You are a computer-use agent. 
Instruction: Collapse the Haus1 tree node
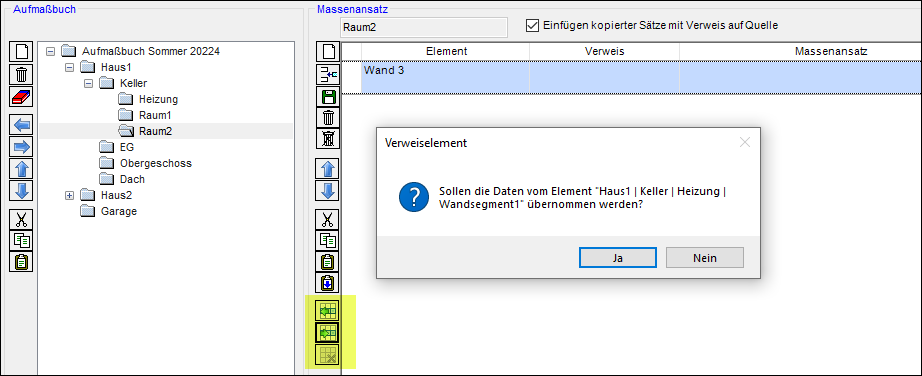coord(69,67)
